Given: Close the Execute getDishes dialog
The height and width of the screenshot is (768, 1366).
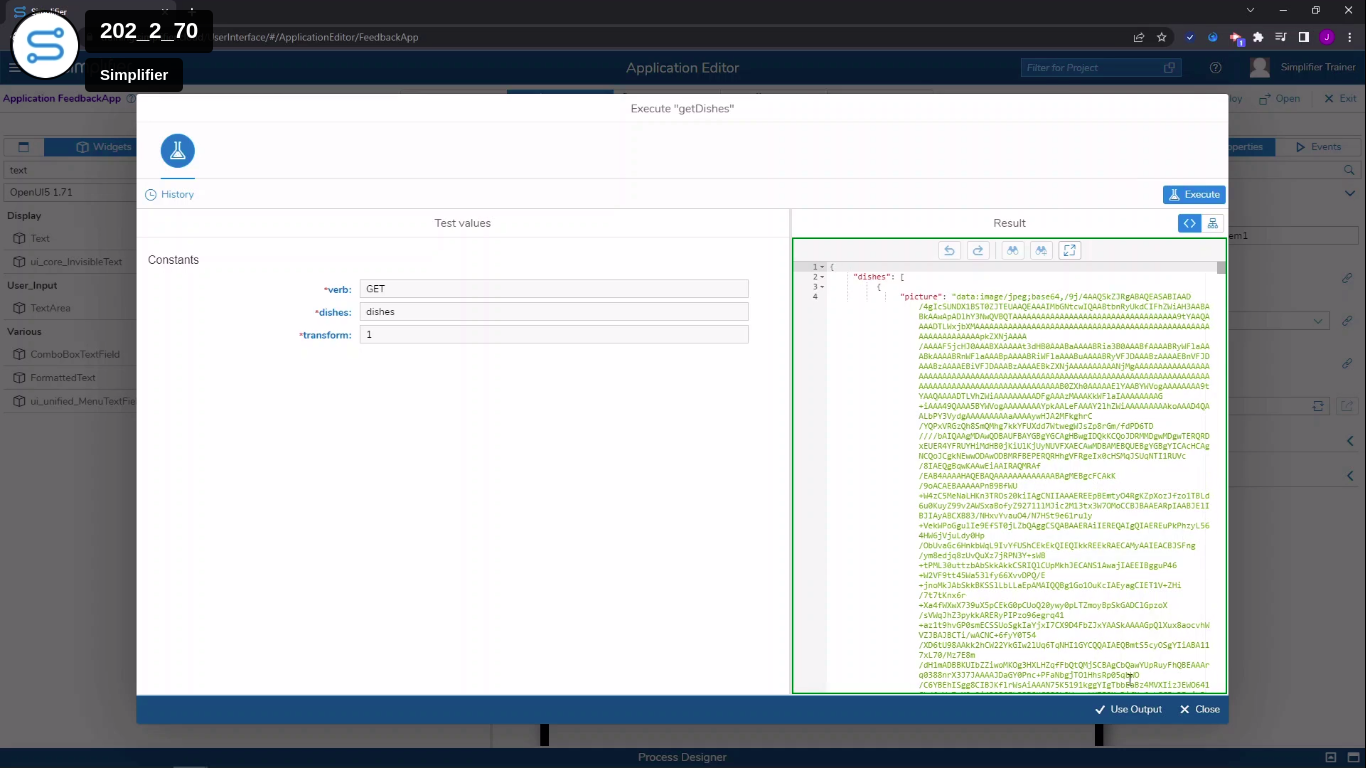Looking at the screenshot, I should pos(1199,709).
